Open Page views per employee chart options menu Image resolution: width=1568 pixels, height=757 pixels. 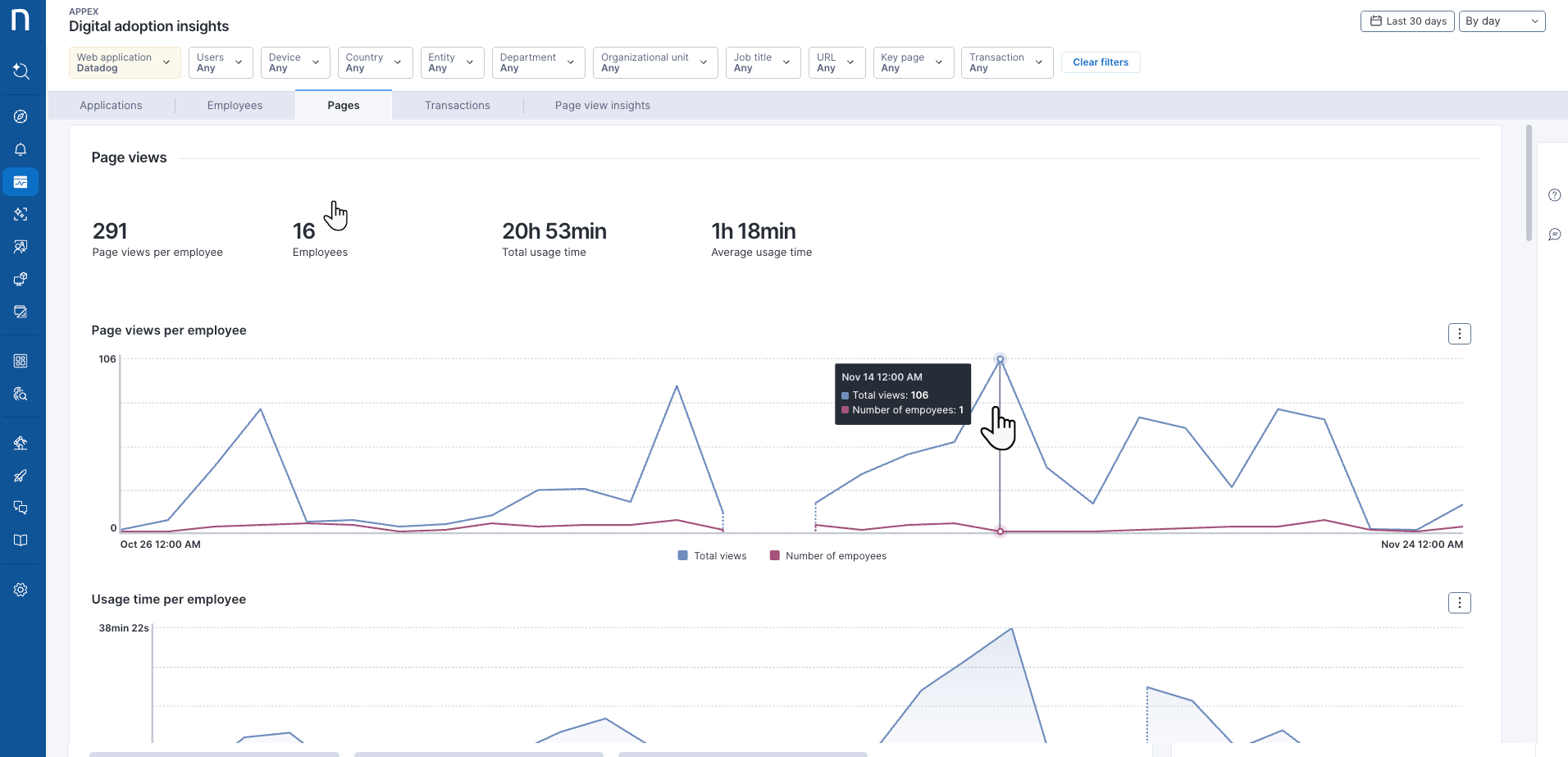[1459, 334]
